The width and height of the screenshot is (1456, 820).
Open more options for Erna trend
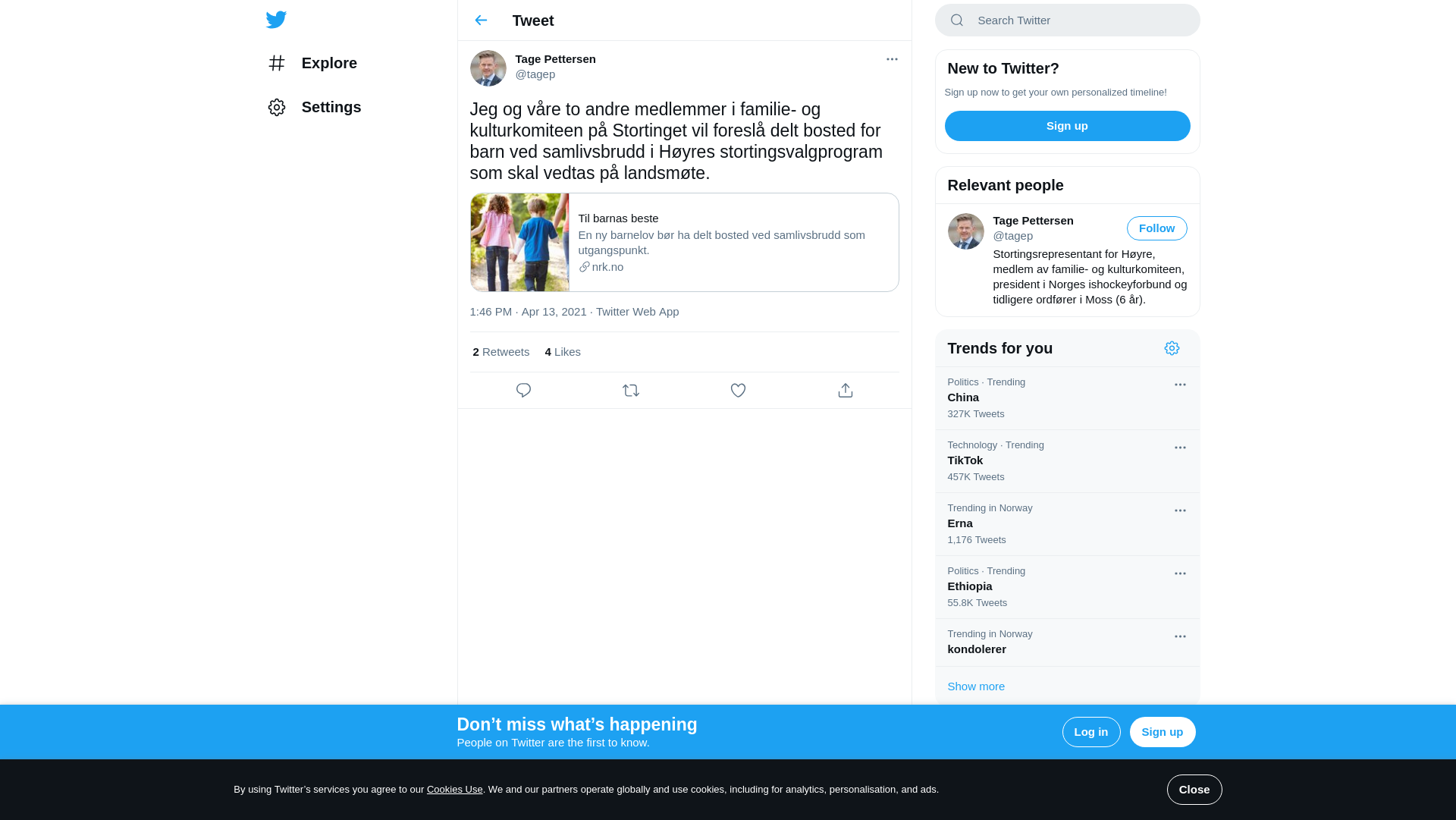(x=1180, y=511)
